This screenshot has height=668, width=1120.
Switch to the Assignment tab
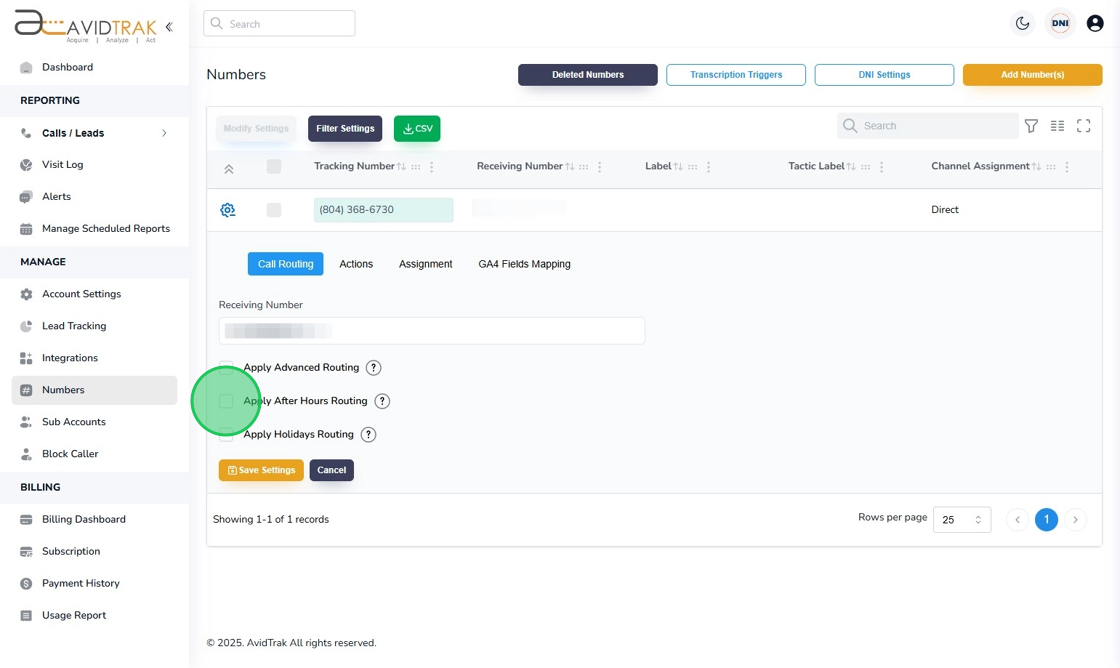click(x=426, y=264)
